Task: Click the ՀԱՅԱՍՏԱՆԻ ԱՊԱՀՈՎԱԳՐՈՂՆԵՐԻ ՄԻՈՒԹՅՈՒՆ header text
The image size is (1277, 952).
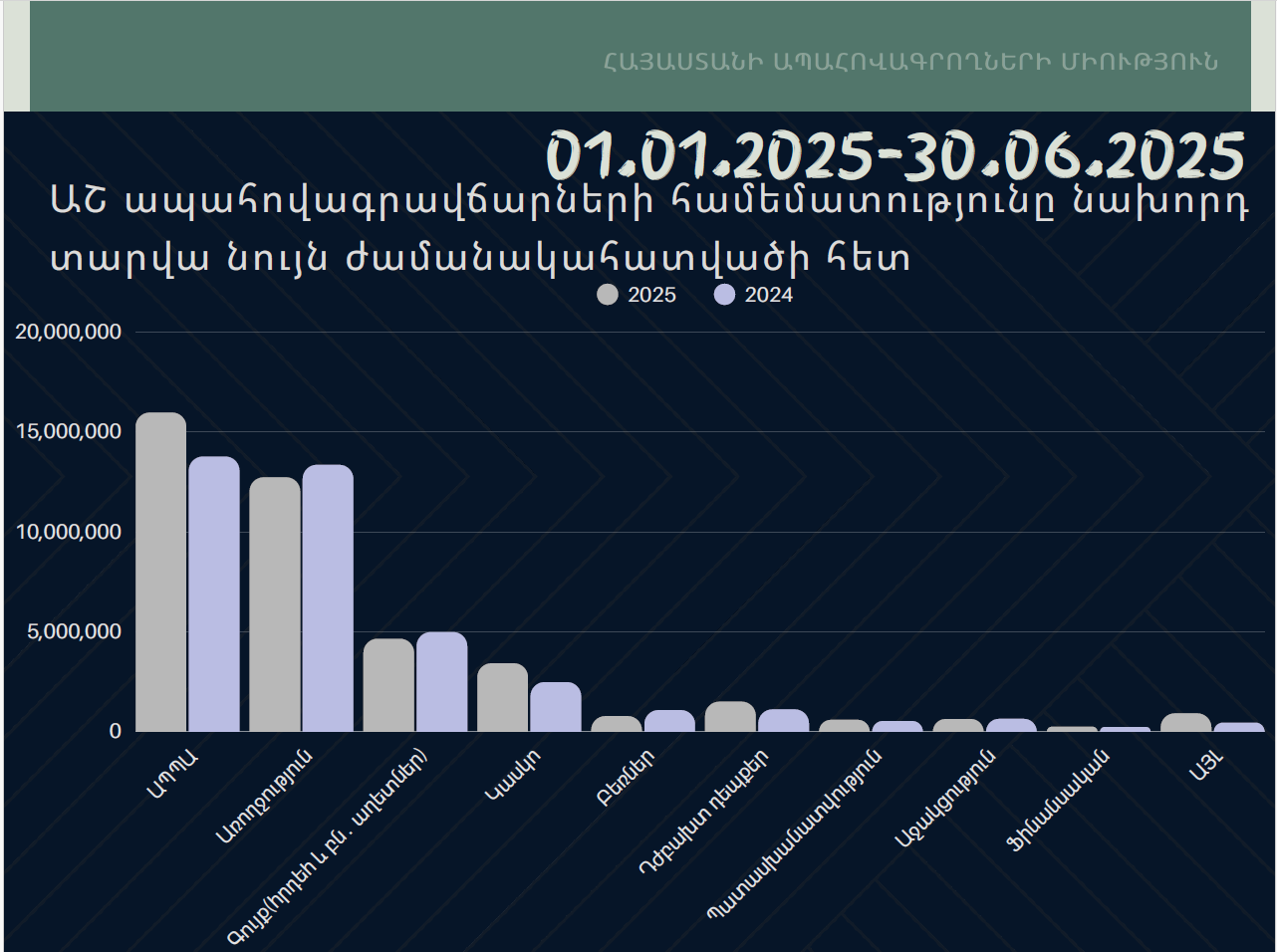Action: point(909,61)
